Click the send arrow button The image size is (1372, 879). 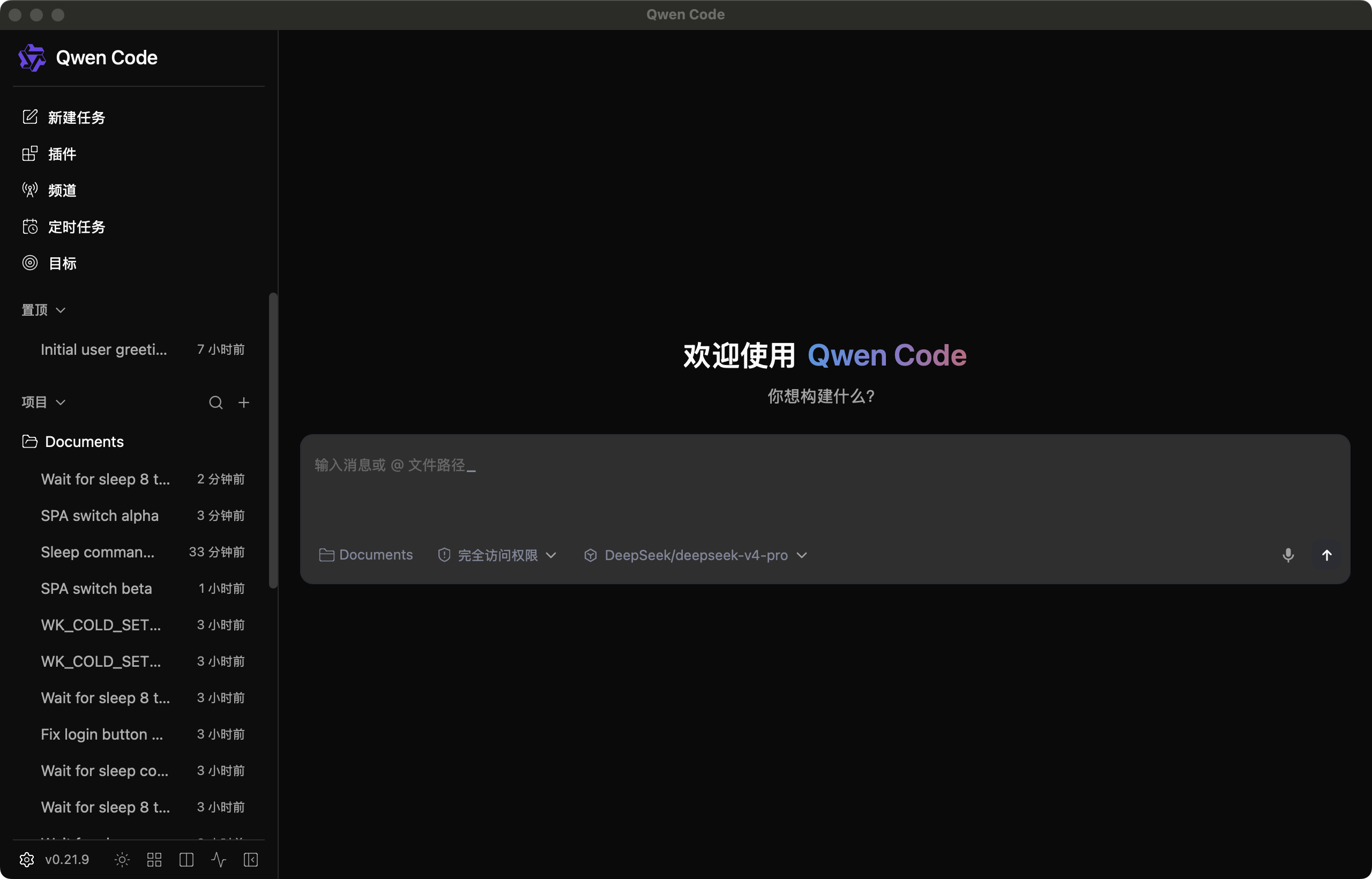pos(1327,555)
